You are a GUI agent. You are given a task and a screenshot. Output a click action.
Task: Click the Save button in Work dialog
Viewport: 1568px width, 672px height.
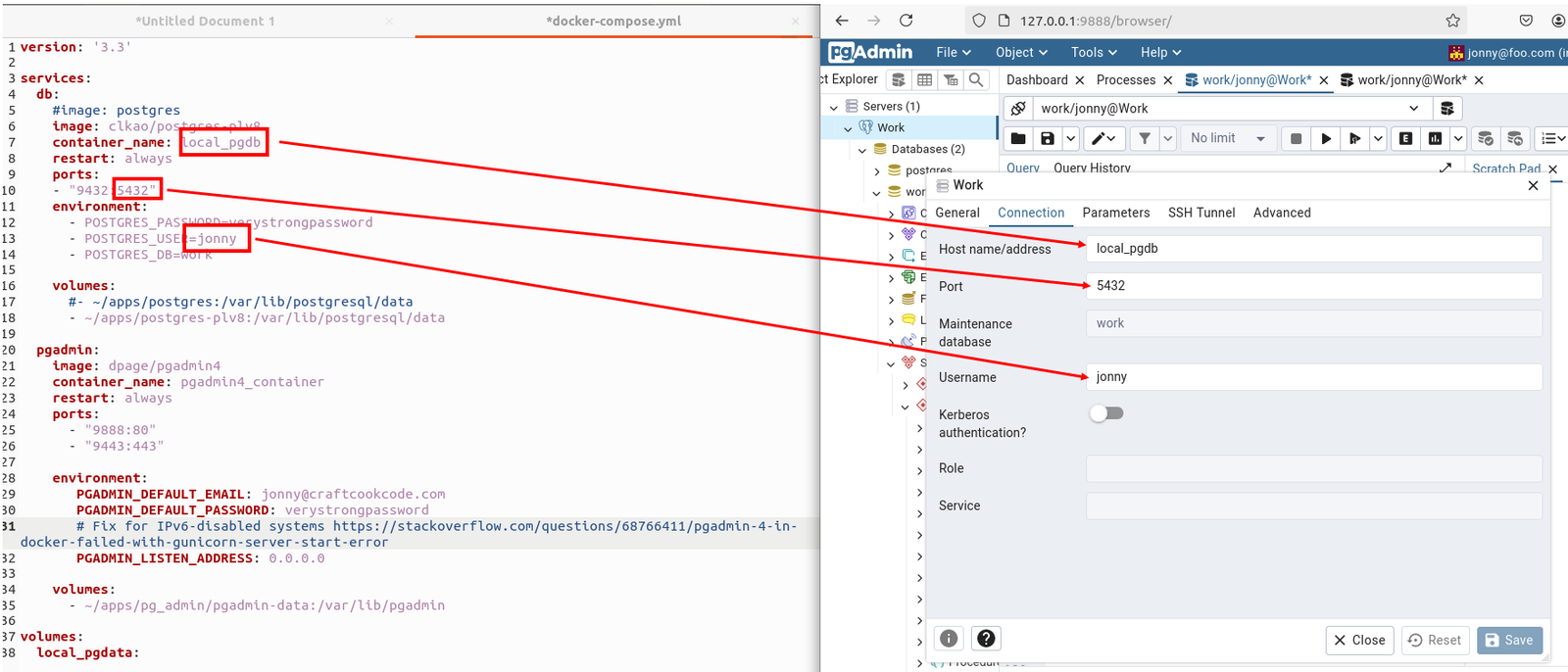point(1509,640)
